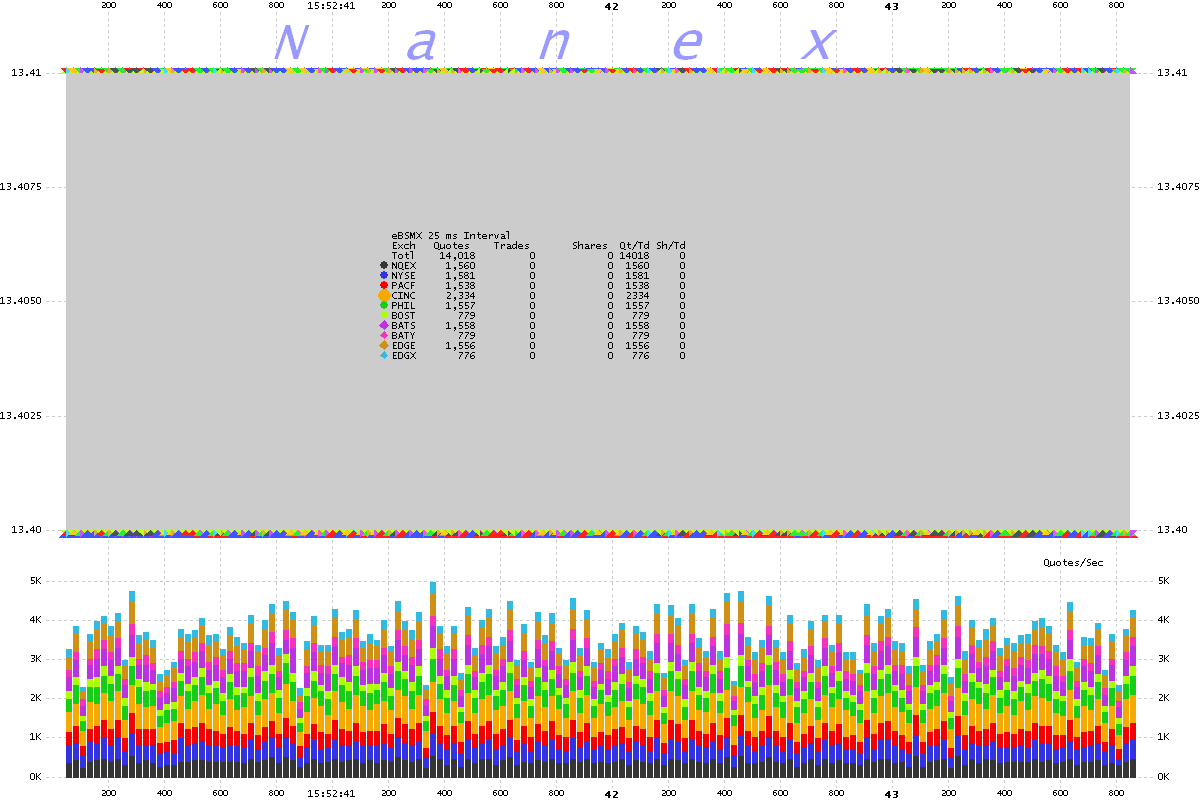Click the 'Sh/Td' column header
1200x800 pixels.
tap(671, 245)
